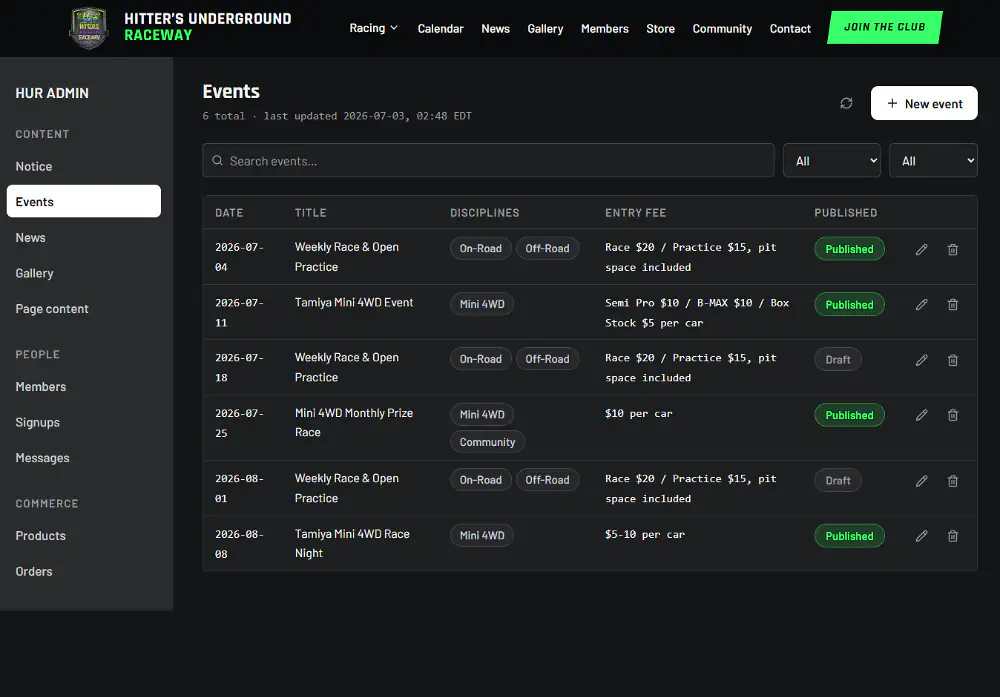
Task: Edit the Tamiya Mini 4WD Race Night event
Action: click(922, 536)
